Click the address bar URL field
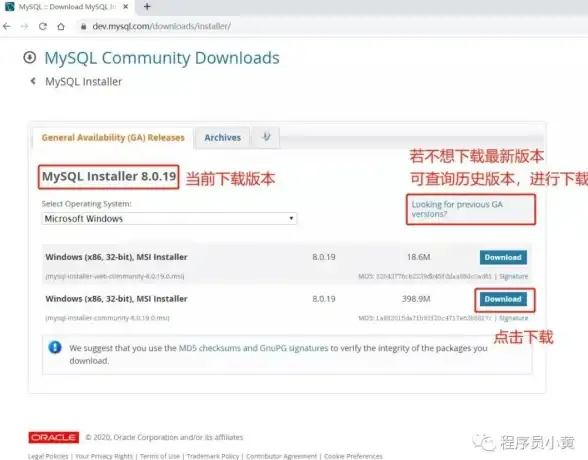This screenshot has width=588, height=460. click(x=161, y=26)
